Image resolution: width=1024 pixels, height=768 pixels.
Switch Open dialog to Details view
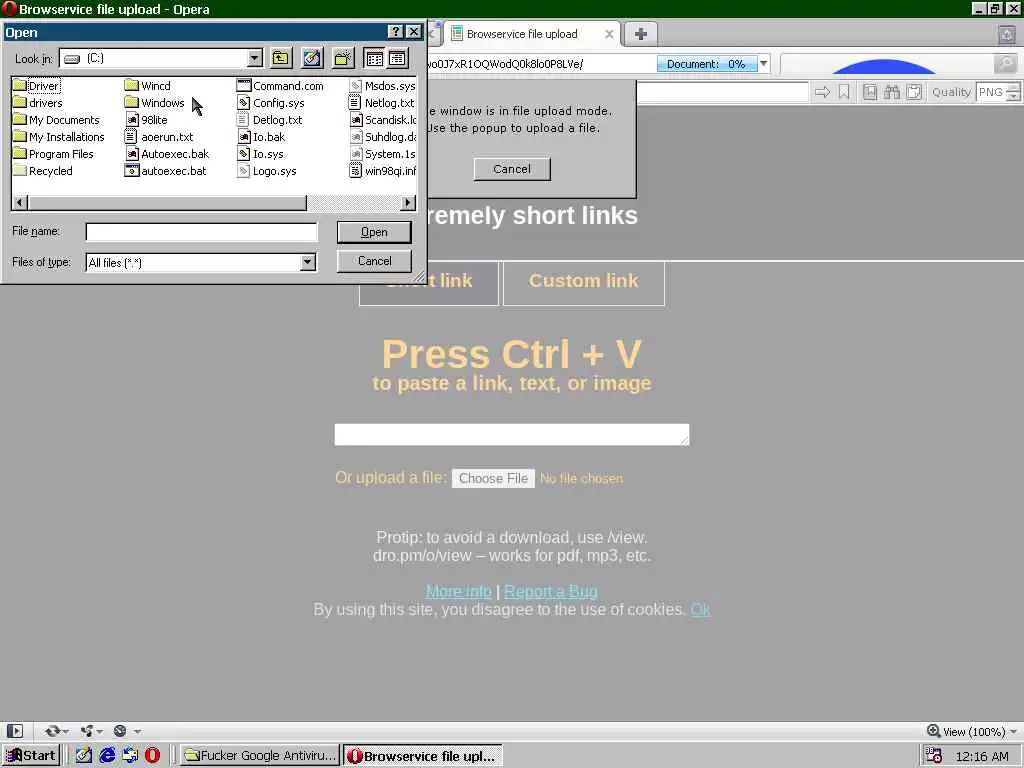pyautogui.click(x=397, y=58)
